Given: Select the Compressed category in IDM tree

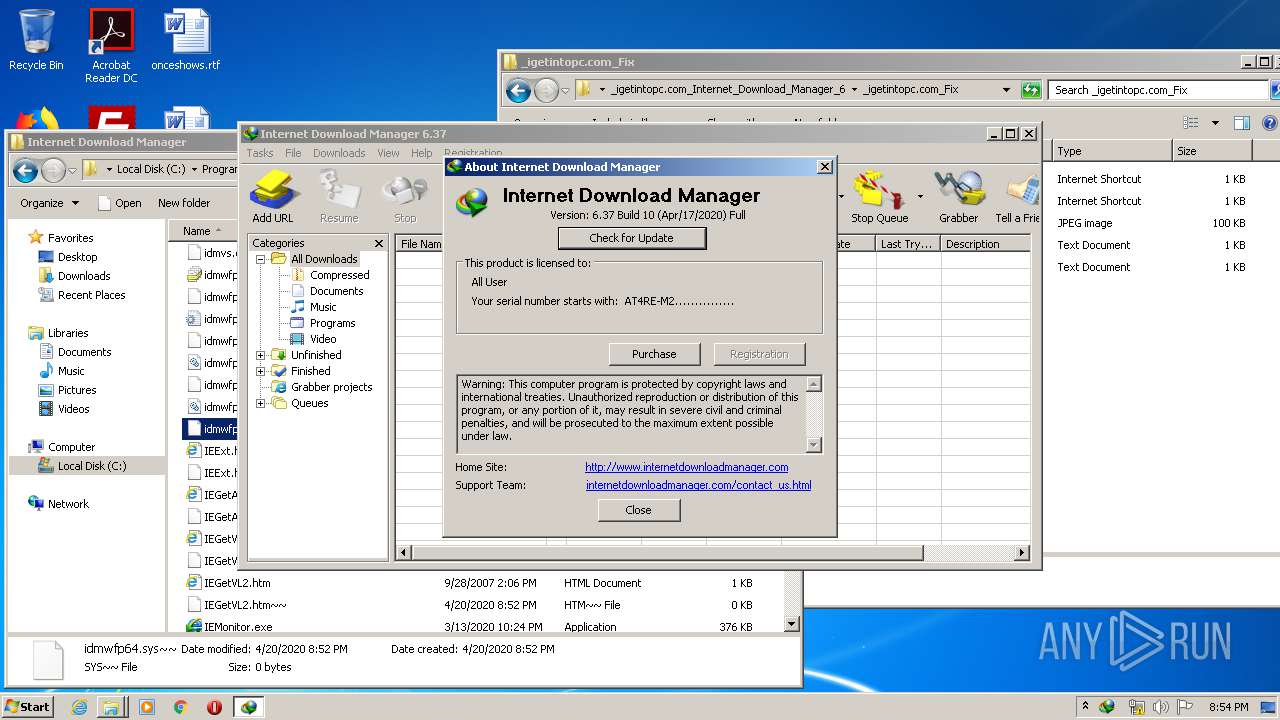Looking at the screenshot, I should point(339,275).
